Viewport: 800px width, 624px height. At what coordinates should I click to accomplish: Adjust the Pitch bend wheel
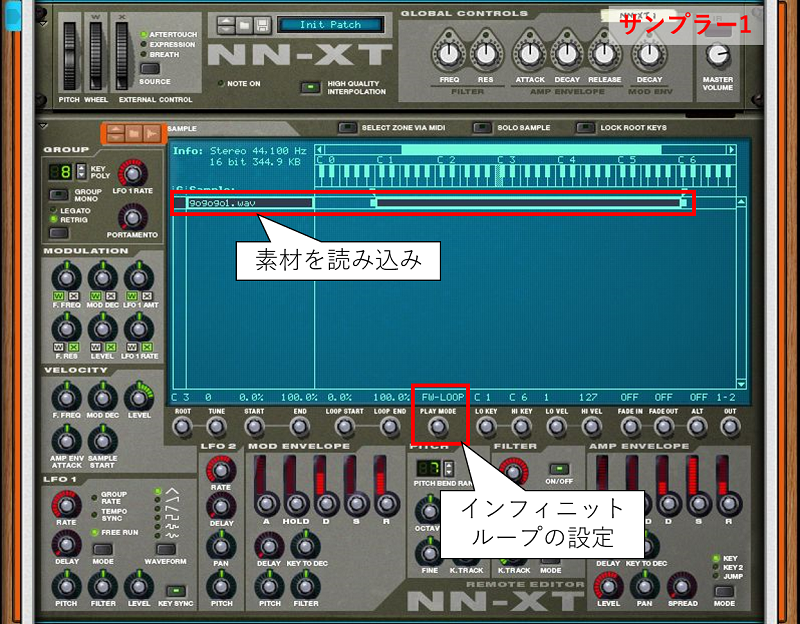[x=69, y=56]
